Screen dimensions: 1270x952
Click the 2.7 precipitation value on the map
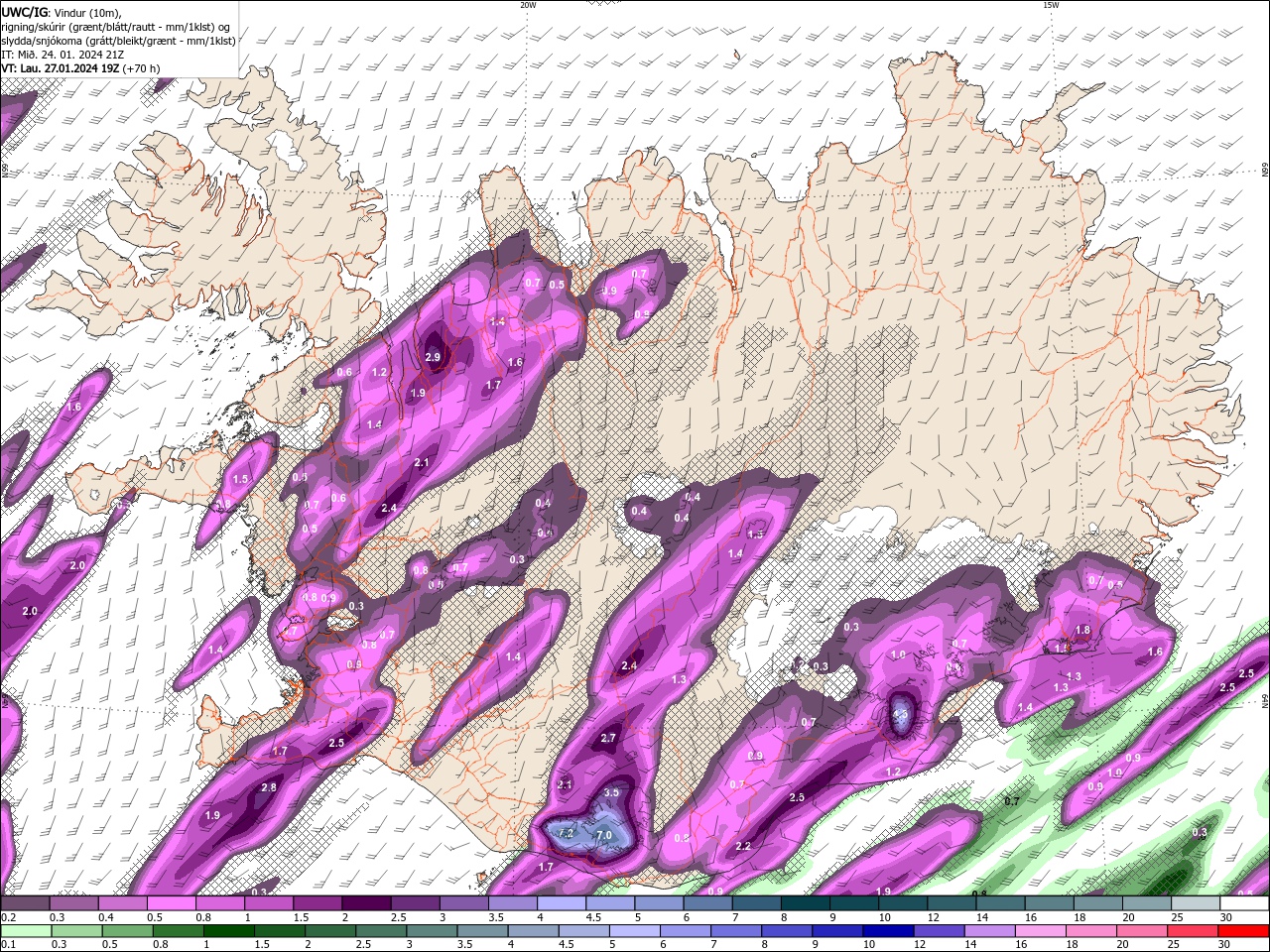click(609, 738)
